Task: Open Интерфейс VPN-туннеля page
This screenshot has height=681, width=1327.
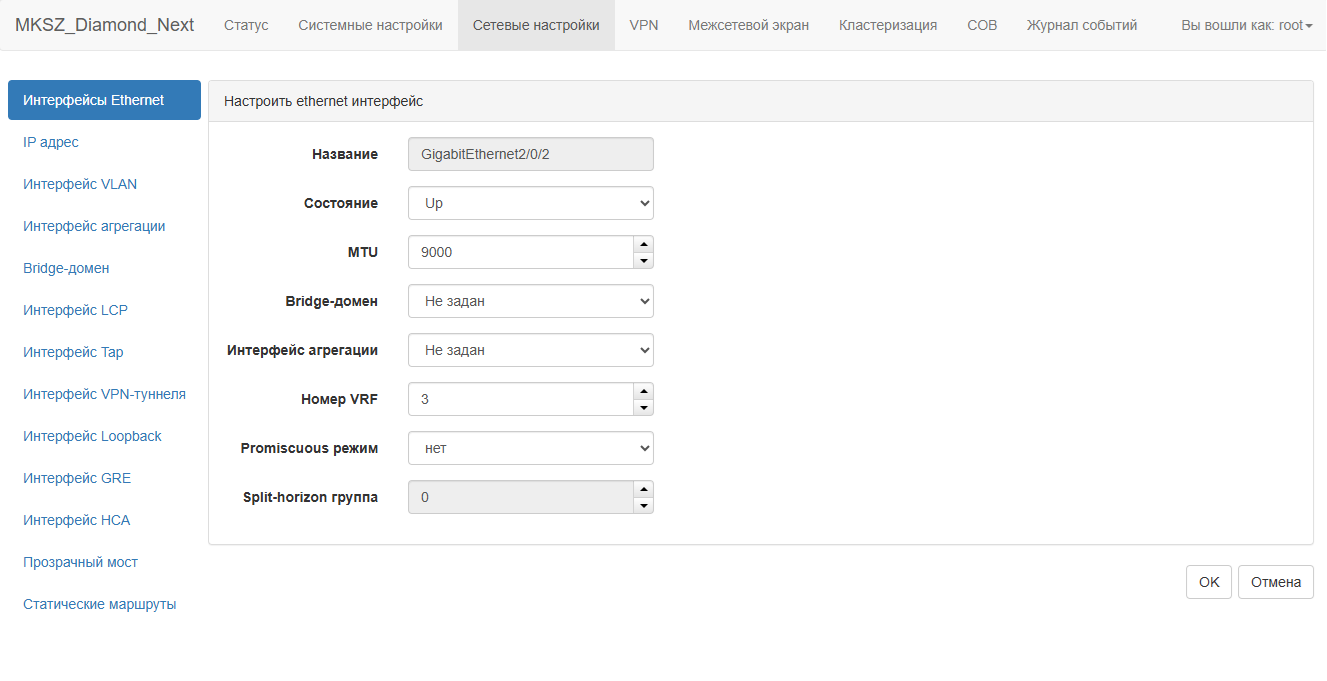Action: pyautogui.click(x=104, y=394)
